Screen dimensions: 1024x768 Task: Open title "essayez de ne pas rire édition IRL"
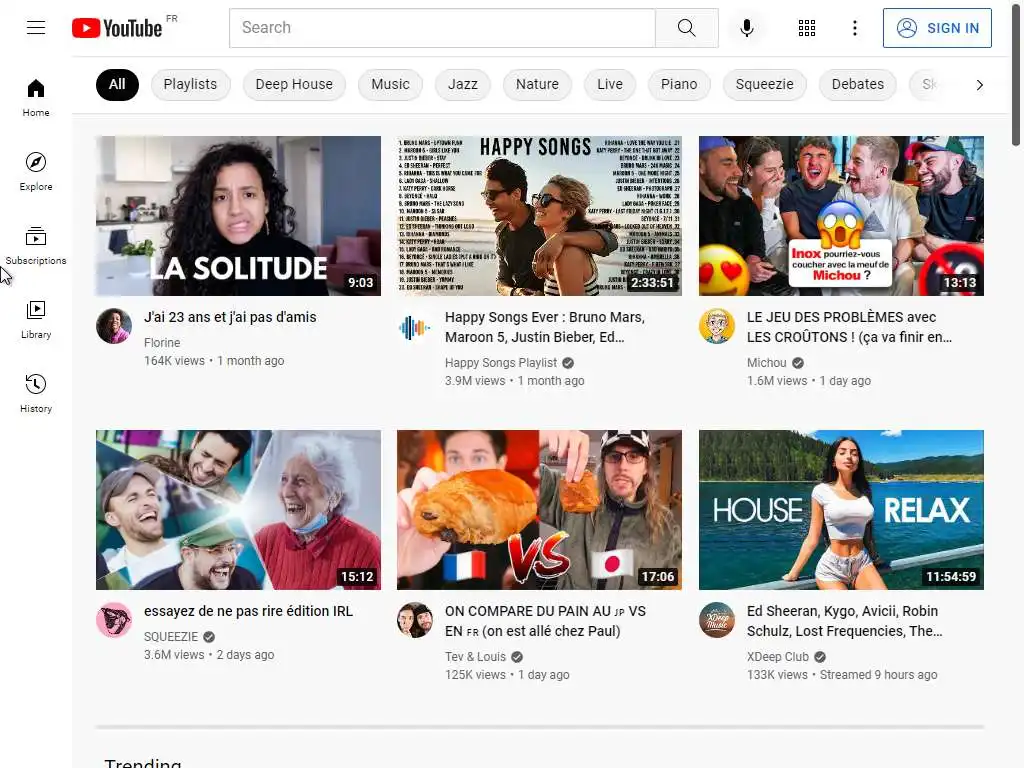(248, 611)
